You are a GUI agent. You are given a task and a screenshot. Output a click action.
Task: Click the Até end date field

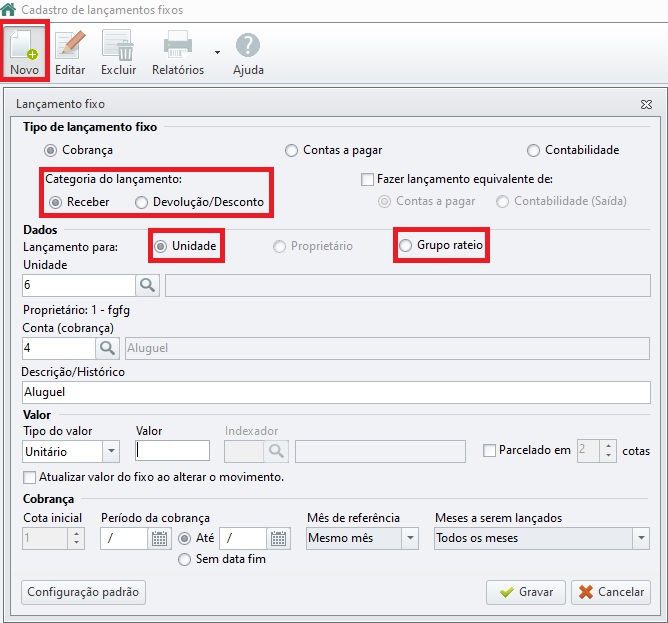243,538
